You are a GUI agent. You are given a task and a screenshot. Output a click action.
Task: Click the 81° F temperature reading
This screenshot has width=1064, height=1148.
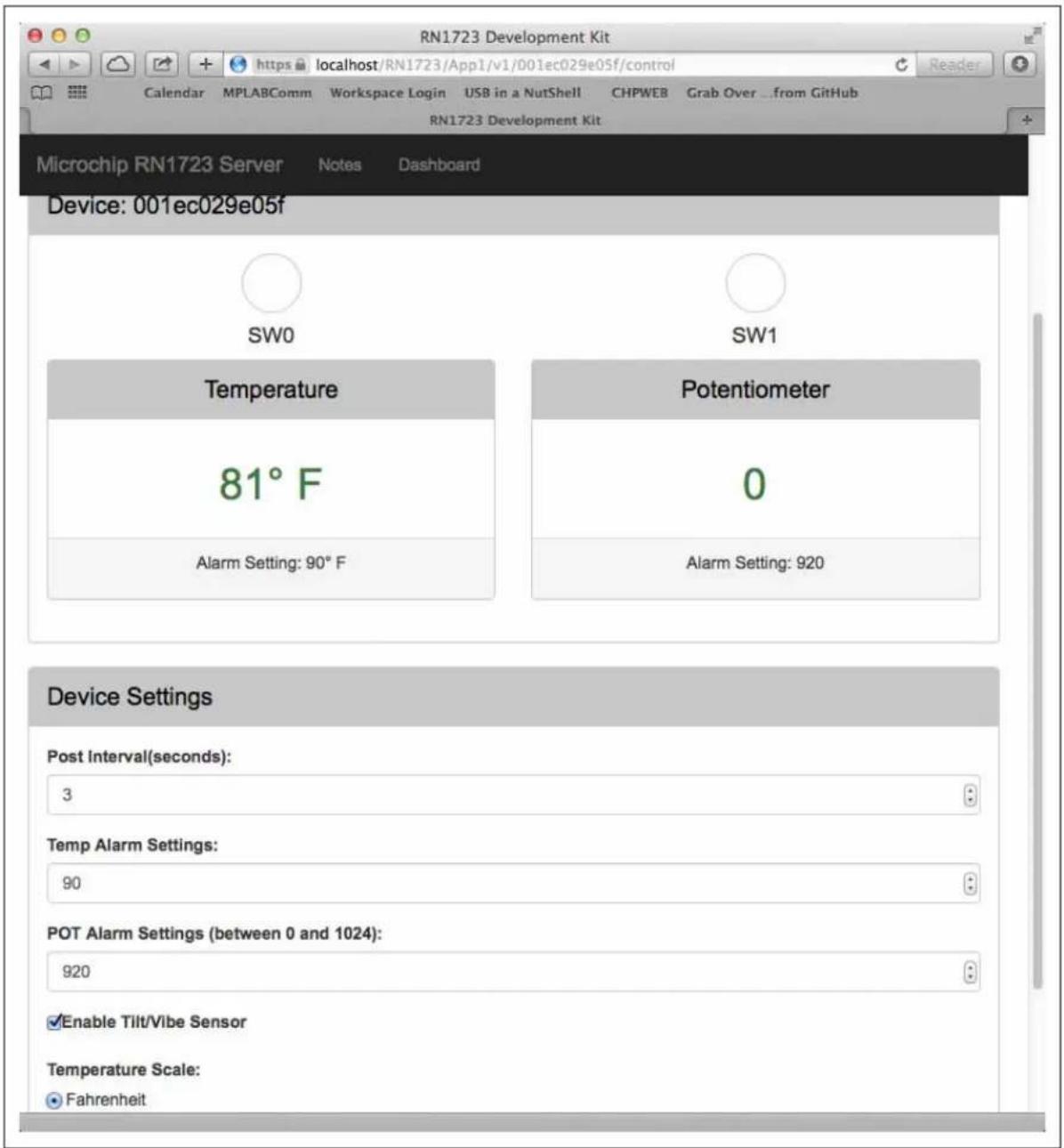tap(270, 484)
